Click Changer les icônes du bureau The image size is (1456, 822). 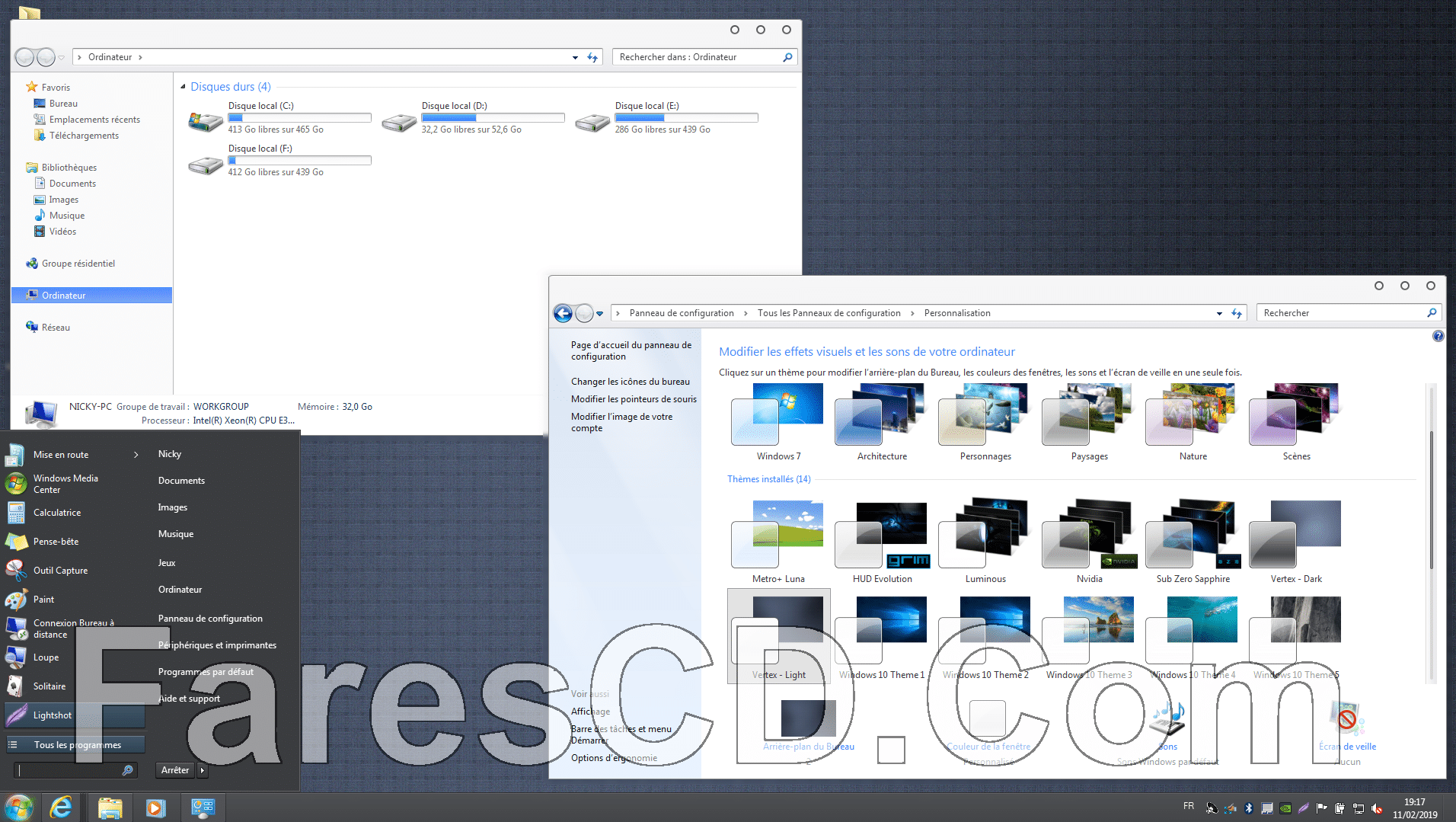click(631, 382)
